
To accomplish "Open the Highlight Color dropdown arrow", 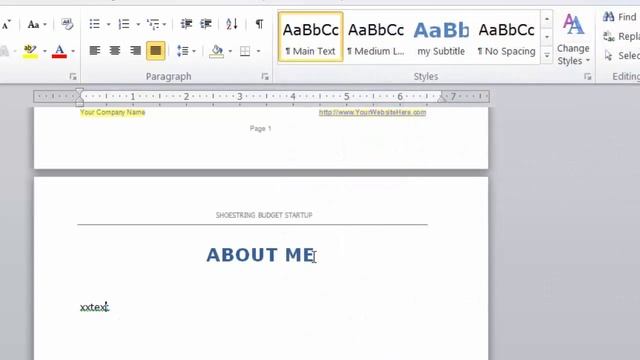I will [x=44, y=51].
